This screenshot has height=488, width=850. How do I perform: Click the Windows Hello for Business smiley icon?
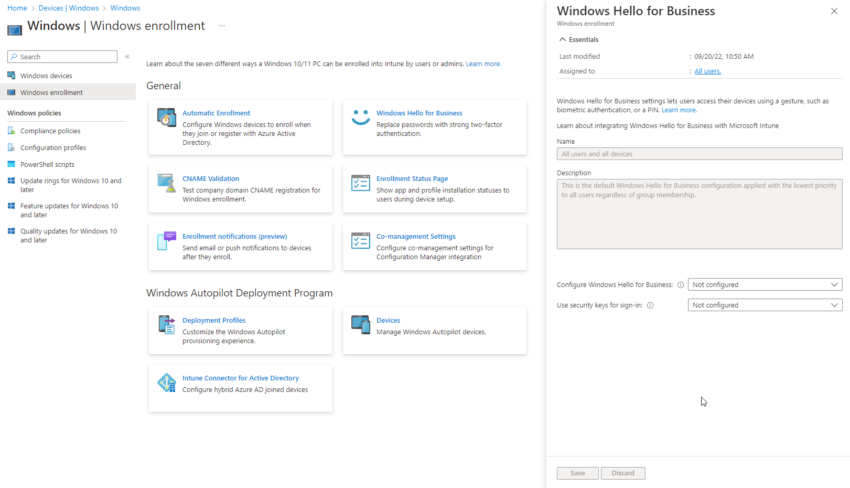point(360,119)
